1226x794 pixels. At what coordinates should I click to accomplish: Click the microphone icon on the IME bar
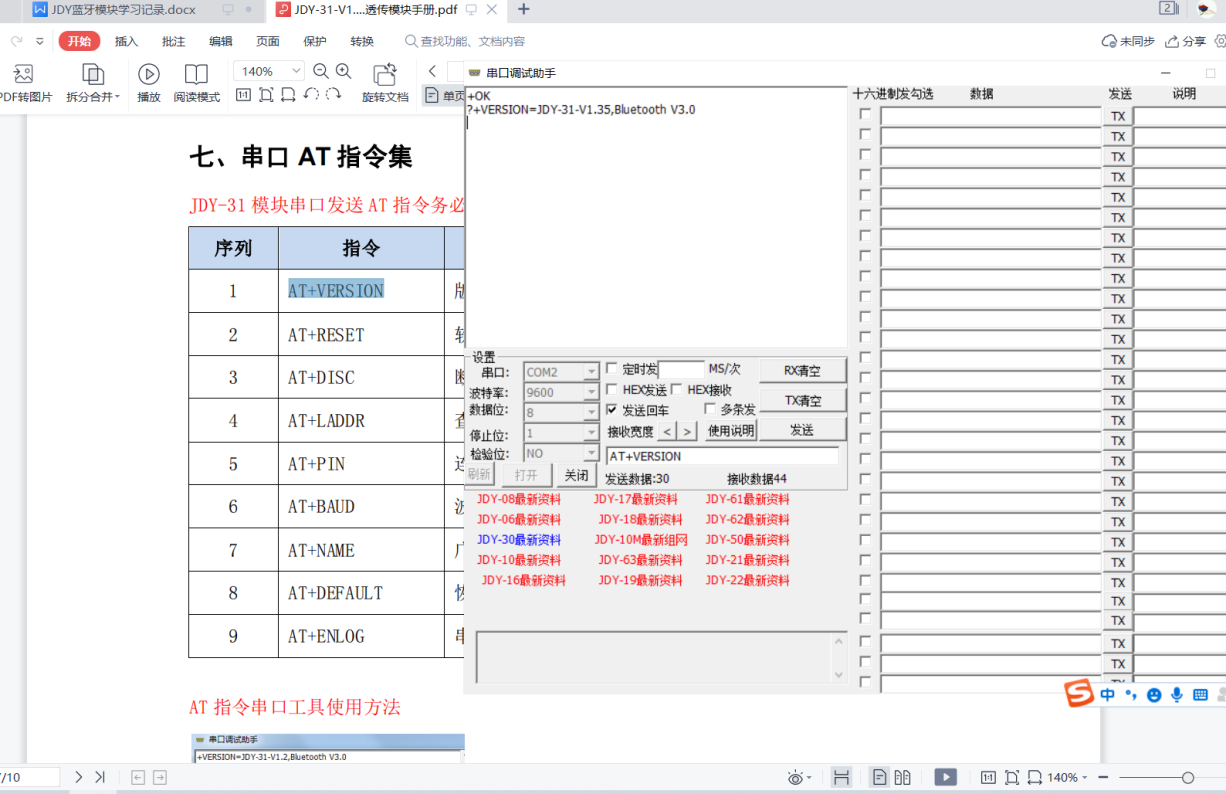(1177, 694)
